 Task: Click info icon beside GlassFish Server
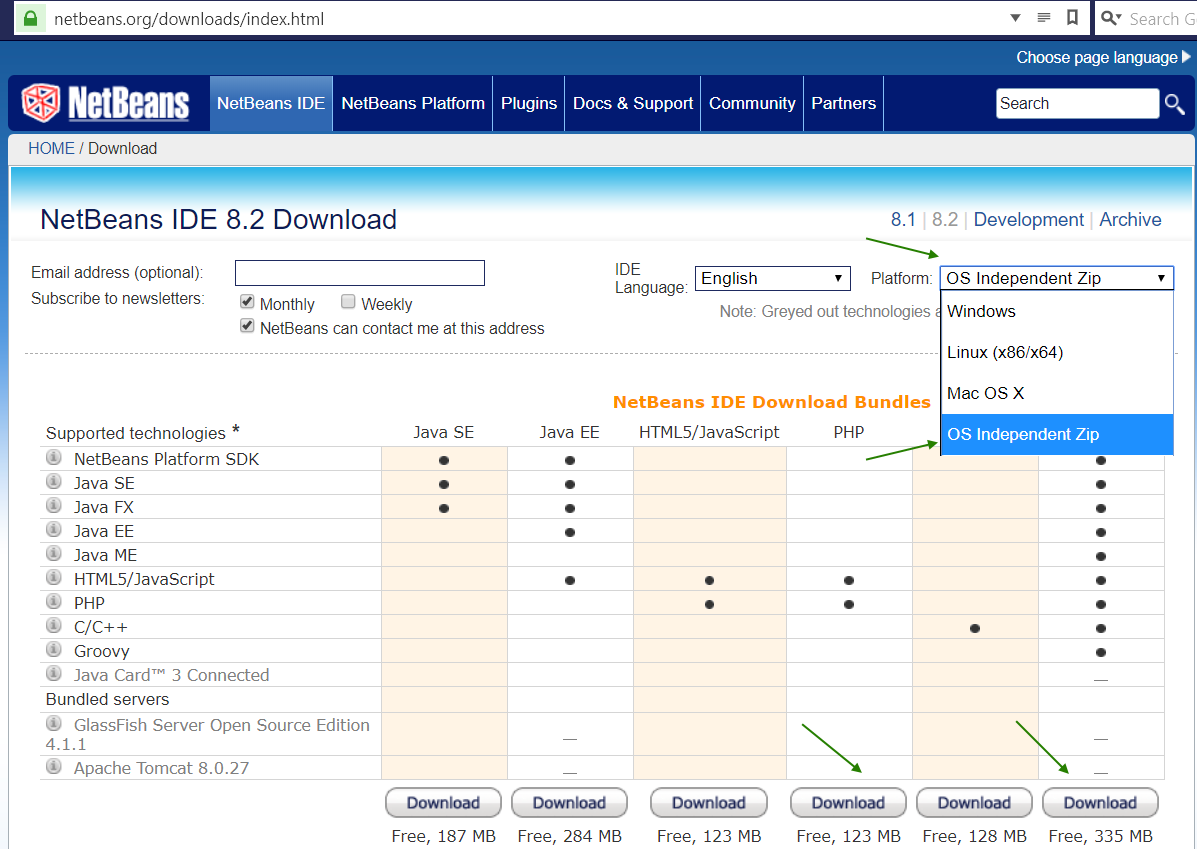[x=53, y=723]
